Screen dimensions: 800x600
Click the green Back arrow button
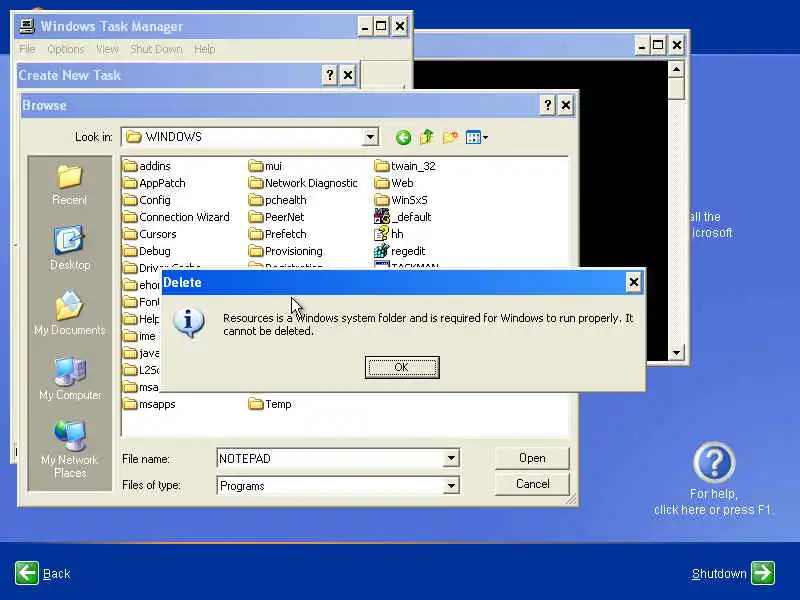[x=27, y=573]
